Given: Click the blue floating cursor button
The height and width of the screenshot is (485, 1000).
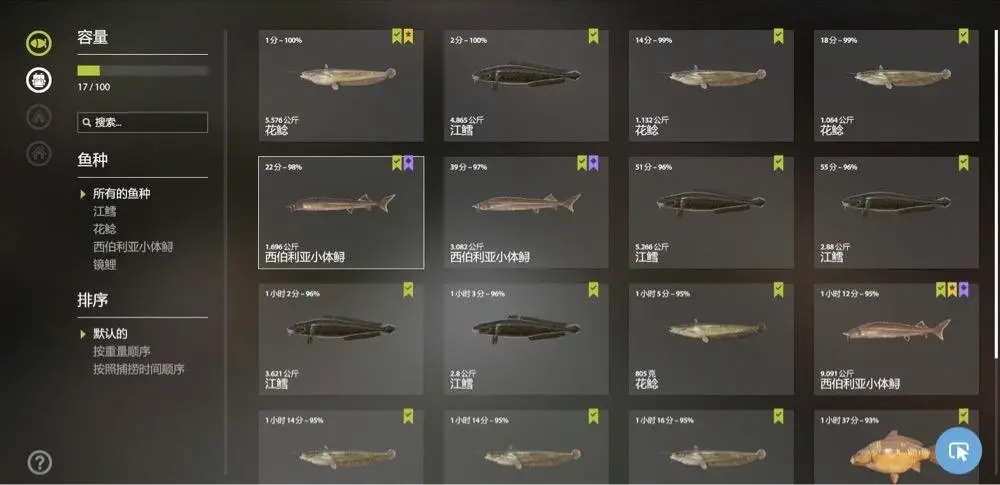Looking at the screenshot, I should pos(959,451).
